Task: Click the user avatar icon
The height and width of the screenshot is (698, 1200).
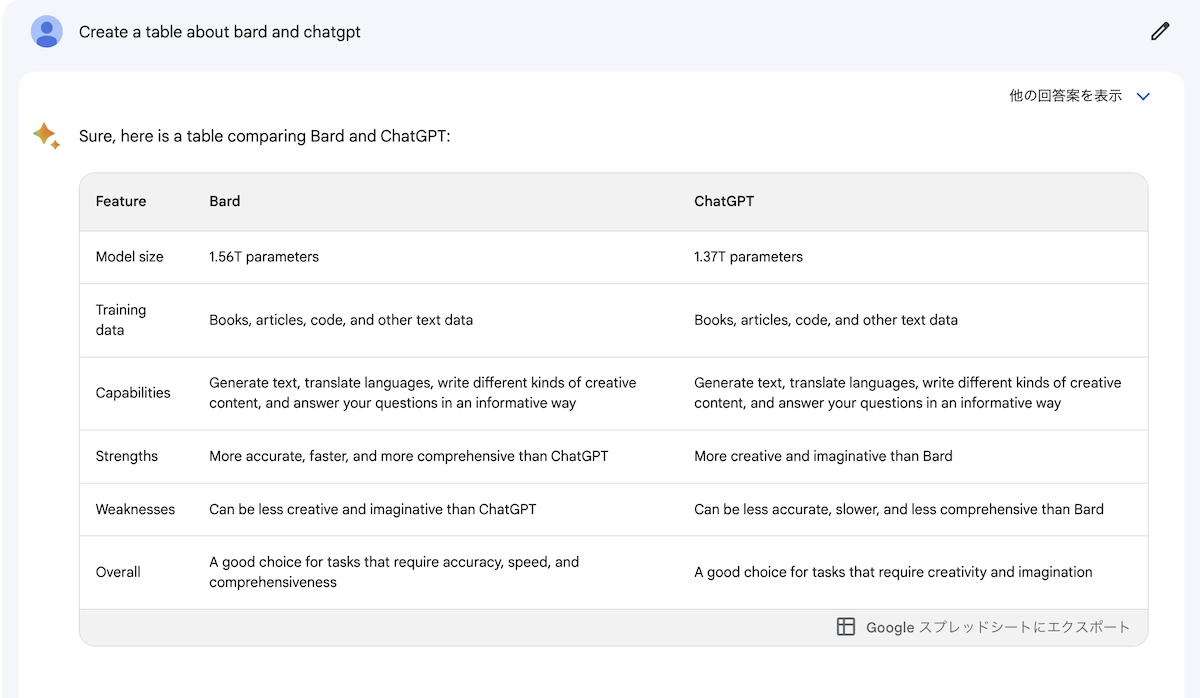Action: (x=47, y=31)
